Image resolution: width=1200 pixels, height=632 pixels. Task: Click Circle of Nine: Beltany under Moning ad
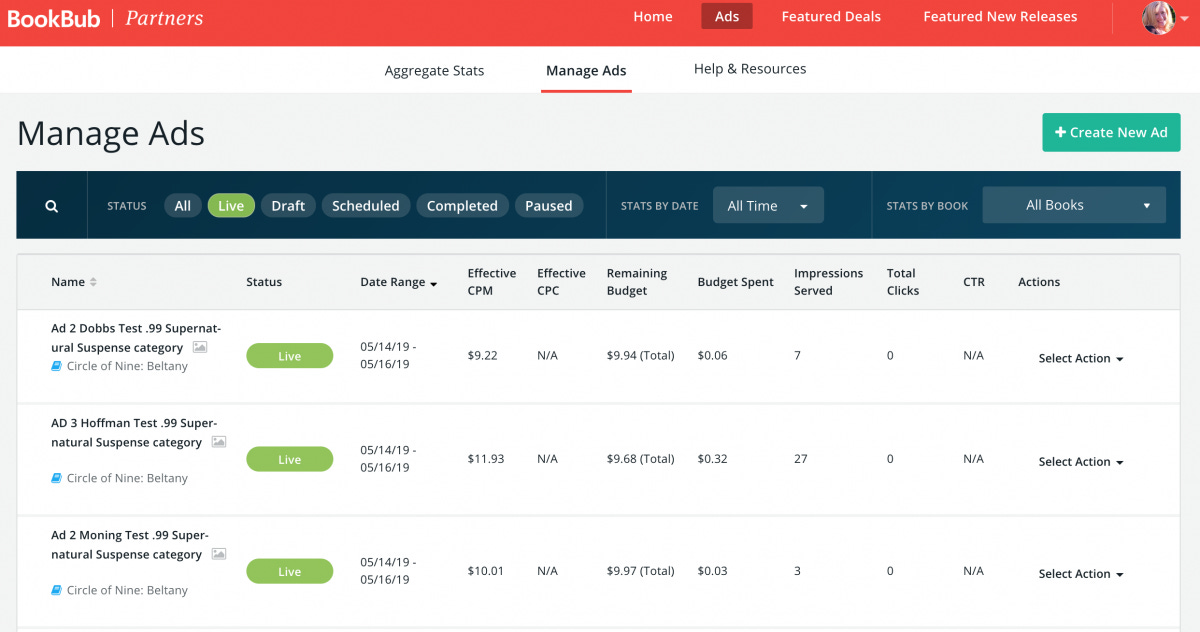[127, 591]
